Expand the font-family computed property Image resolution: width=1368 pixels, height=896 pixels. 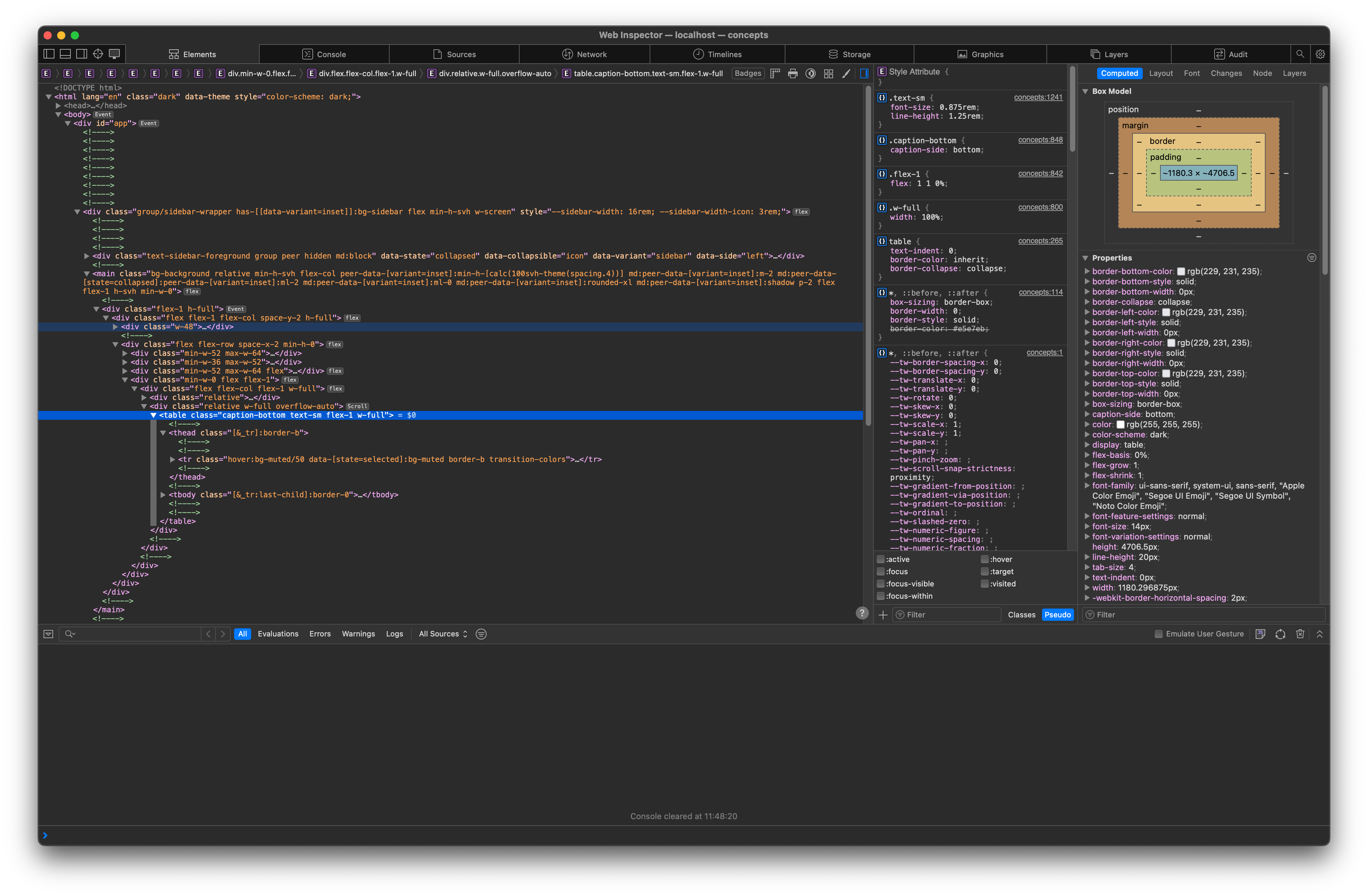1087,486
